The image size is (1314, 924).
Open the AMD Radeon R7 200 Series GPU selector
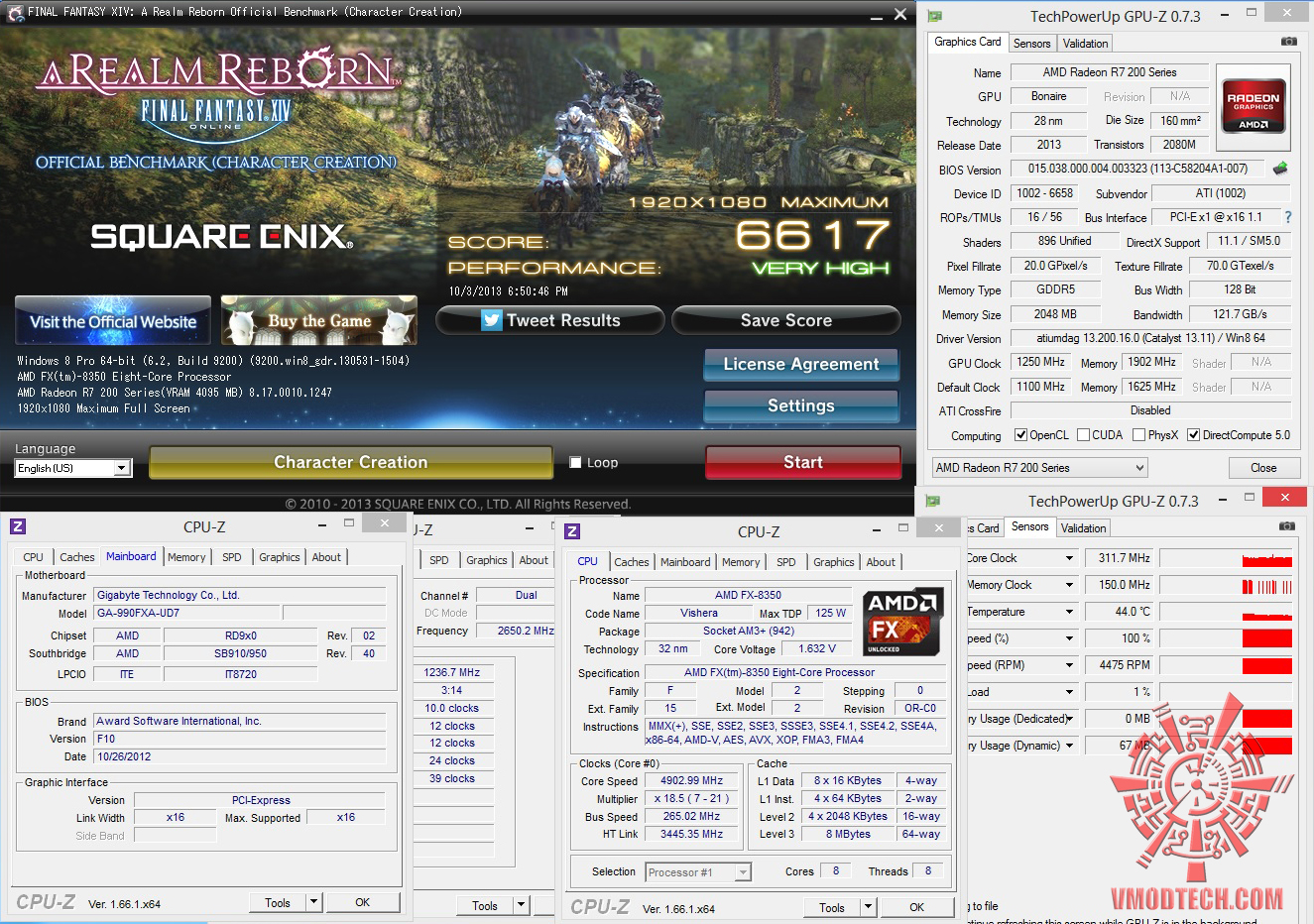tap(1038, 467)
